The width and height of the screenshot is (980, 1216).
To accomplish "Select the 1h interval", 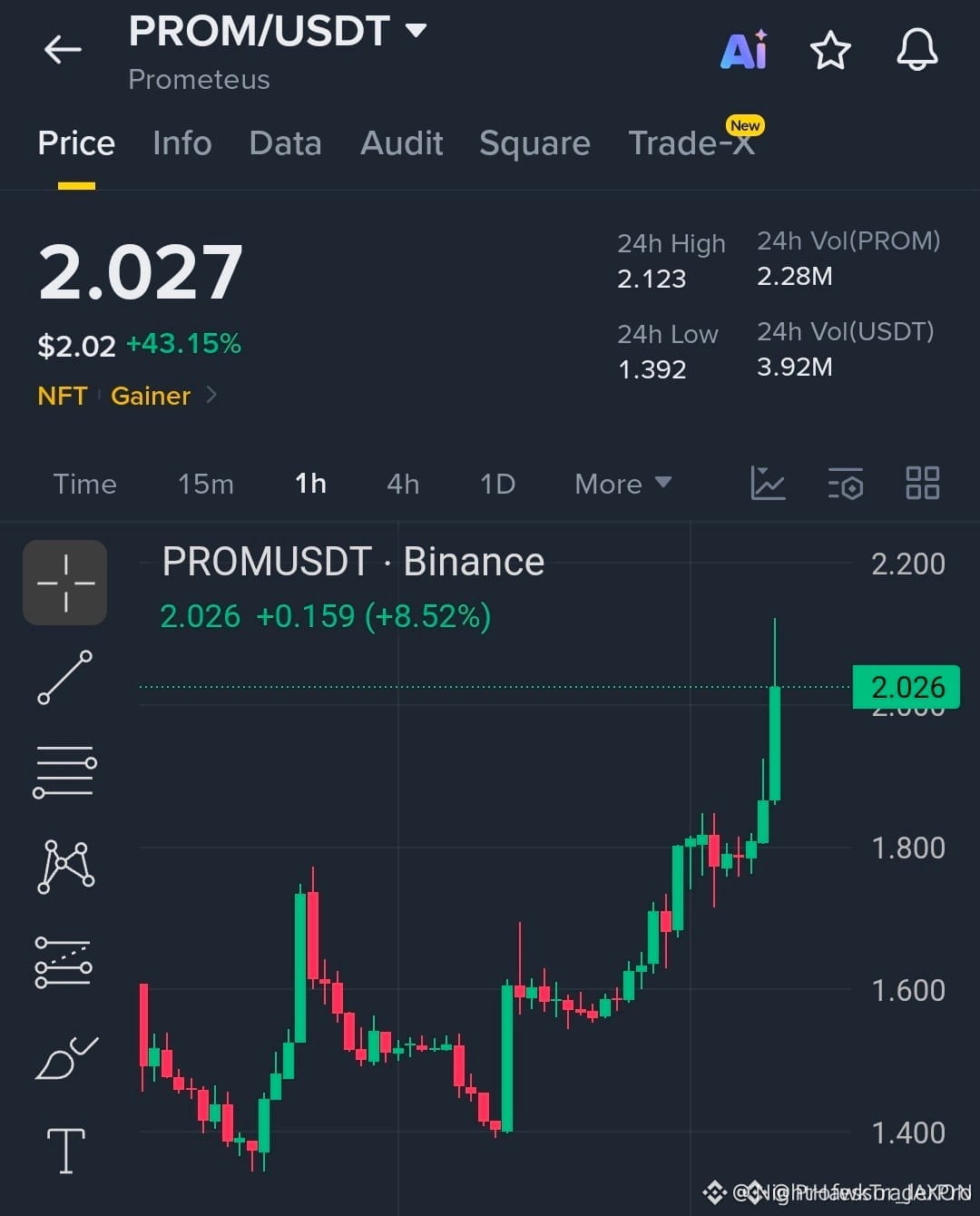I will [310, 484].
